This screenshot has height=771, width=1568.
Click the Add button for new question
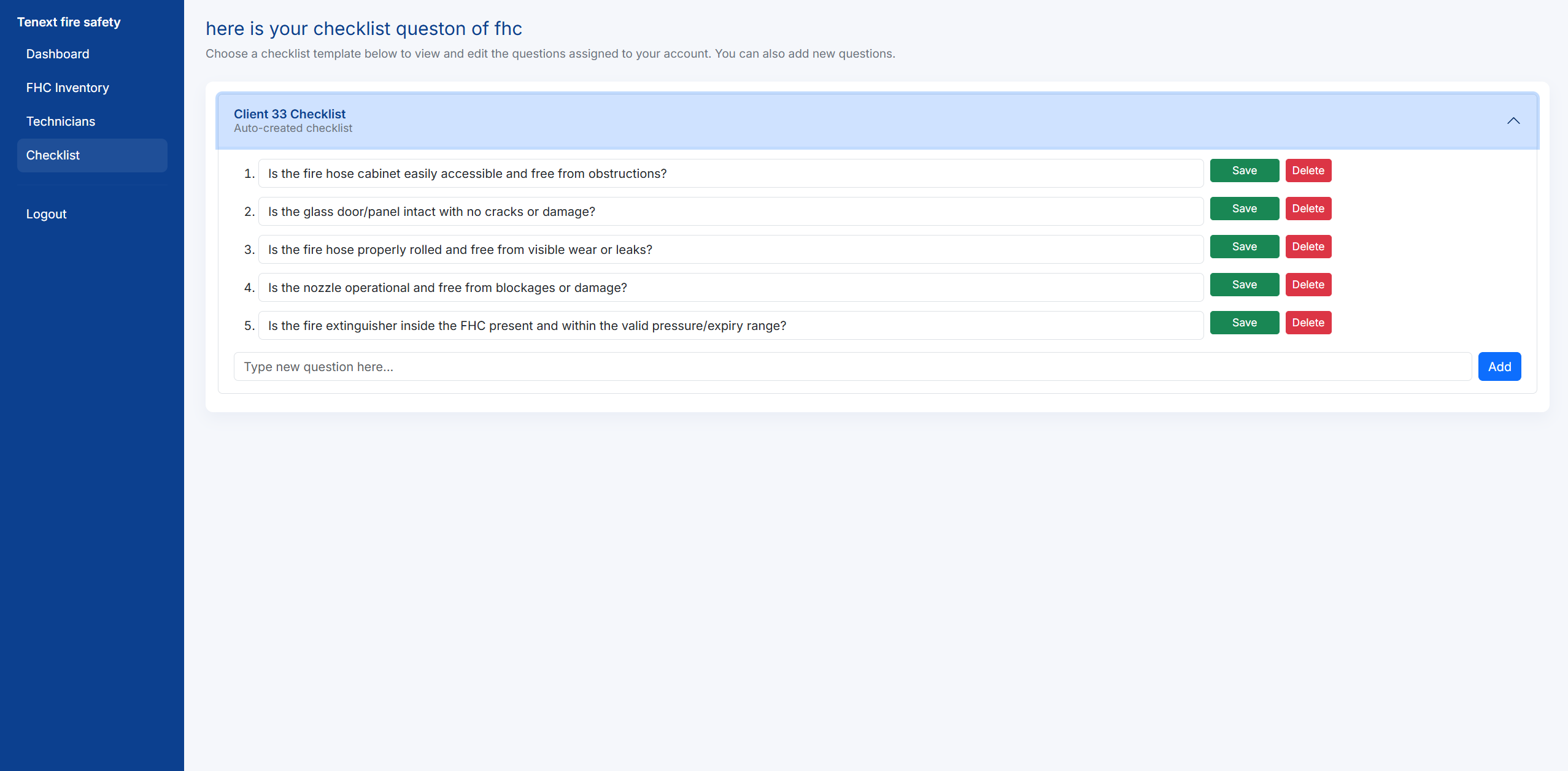[1499, 366]
